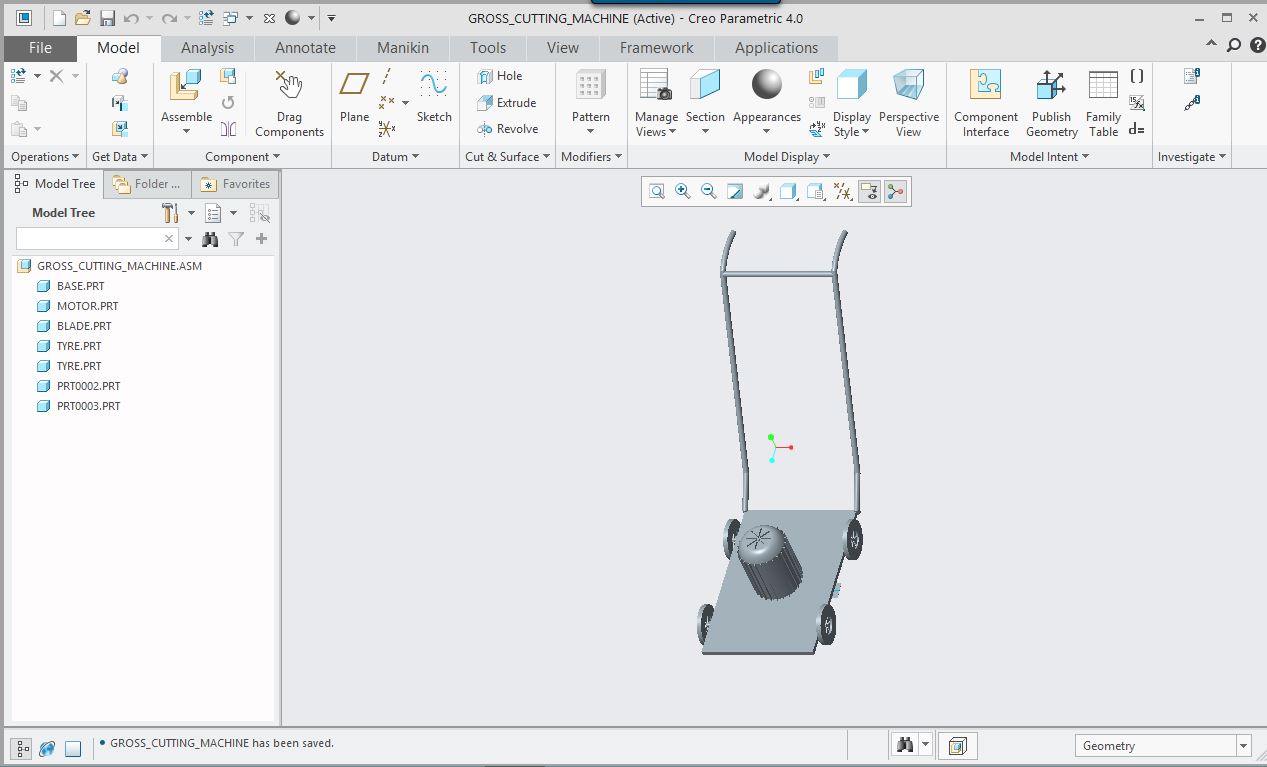Viewport: 1267px width, 767px height.
Task: Expand the Component group dropdown
Action: (242, 157)
